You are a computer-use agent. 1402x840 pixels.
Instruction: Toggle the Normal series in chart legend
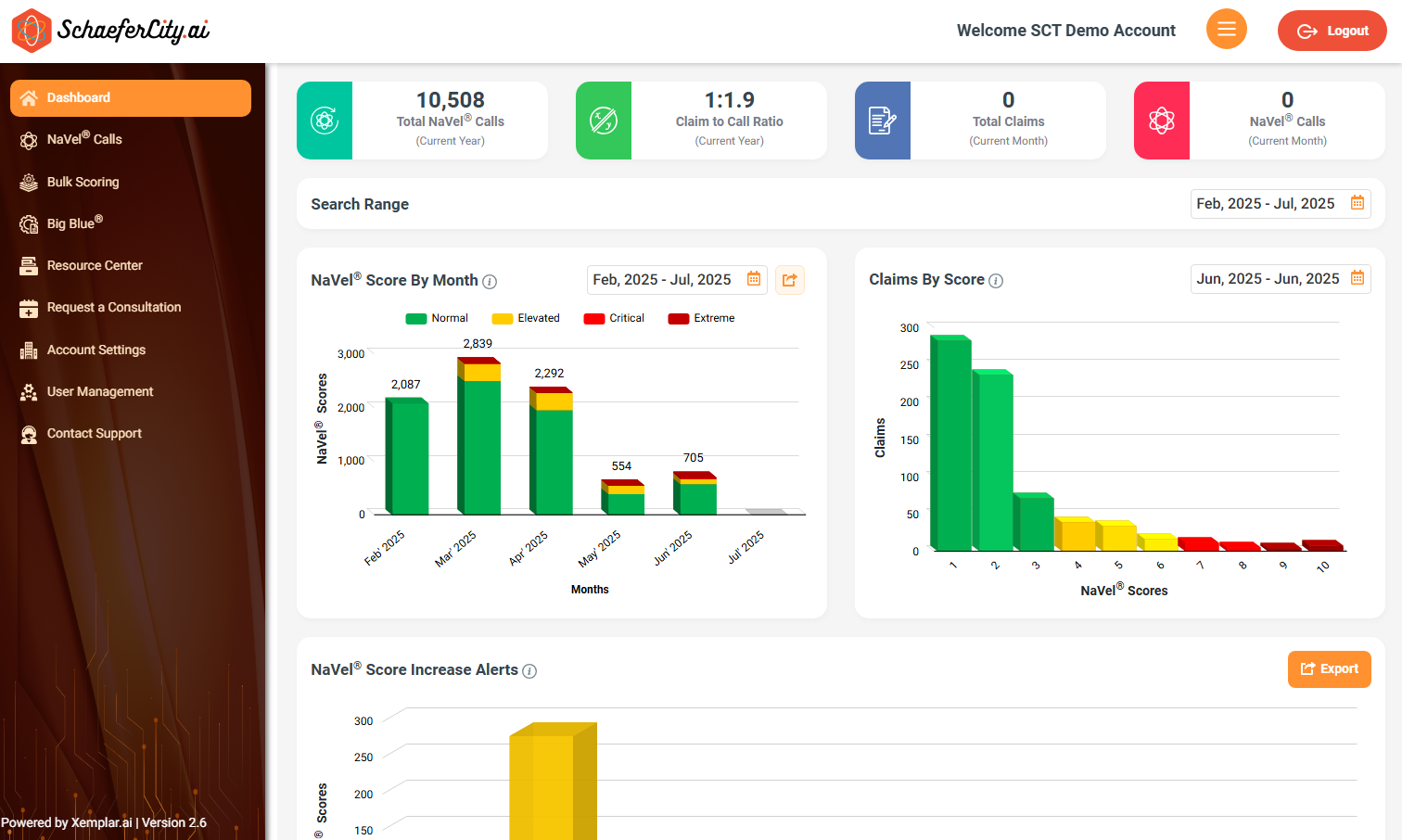pyautogui.click(x=437, y=318)
